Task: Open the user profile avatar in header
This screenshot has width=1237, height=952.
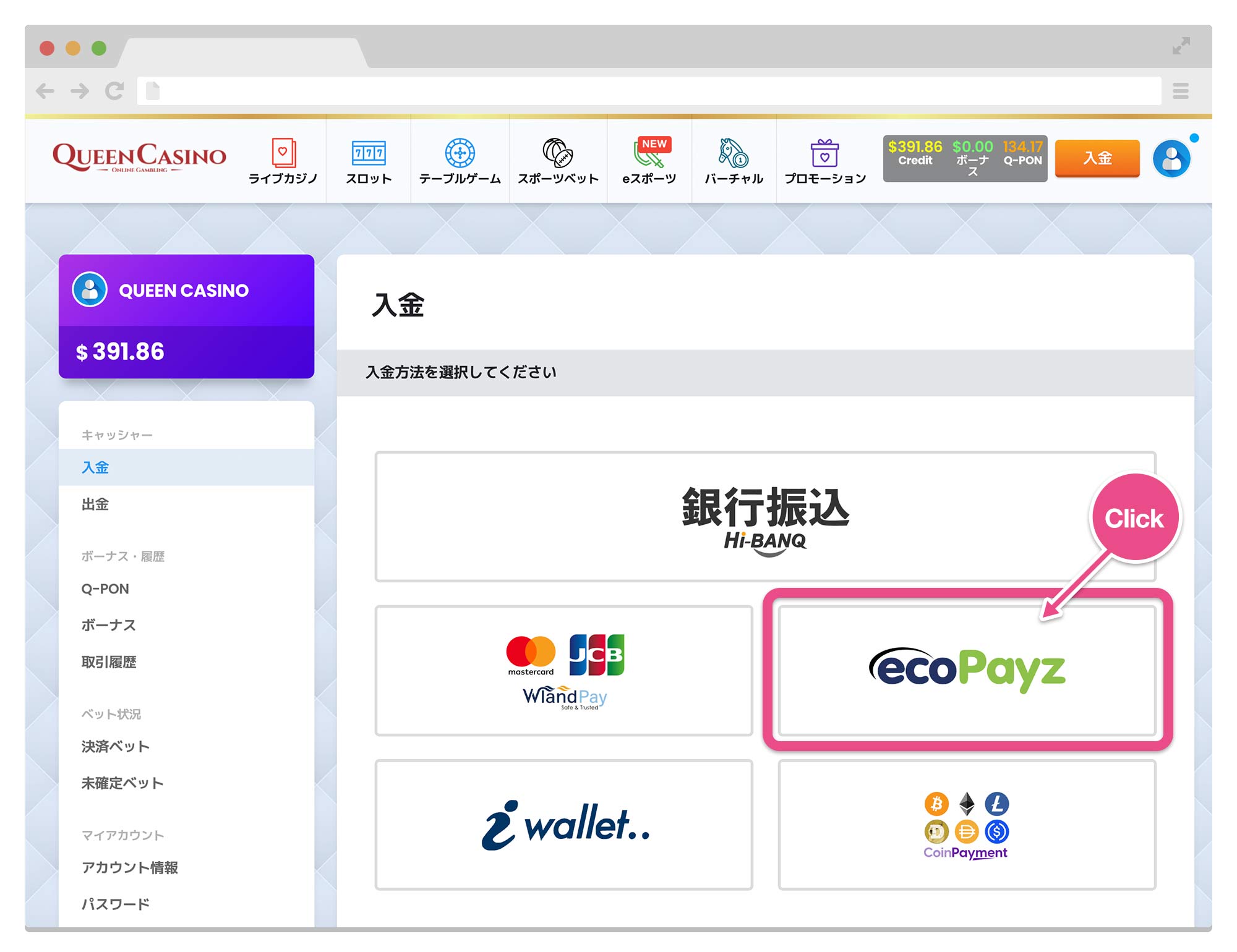Action: [1171, 159]
